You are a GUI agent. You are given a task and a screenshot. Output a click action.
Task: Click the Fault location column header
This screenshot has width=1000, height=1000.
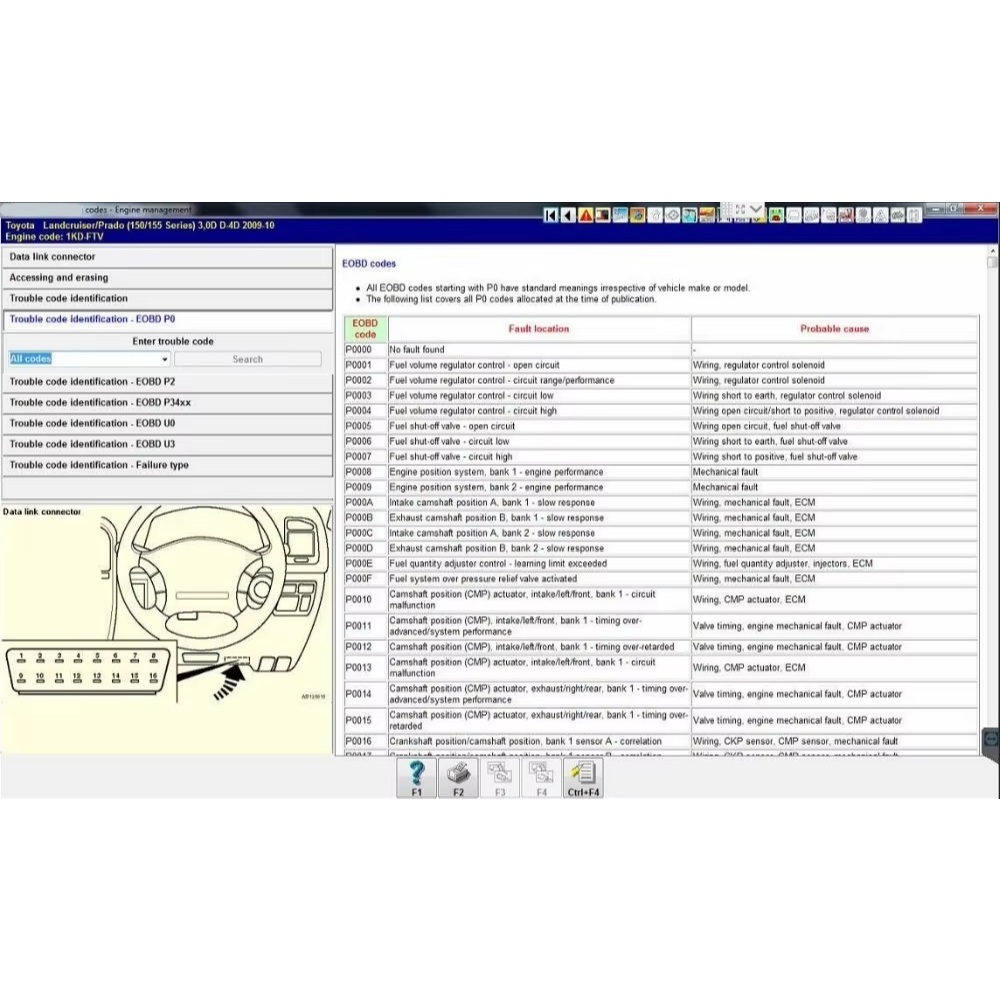pyautogui.click(x=539, y=329)
